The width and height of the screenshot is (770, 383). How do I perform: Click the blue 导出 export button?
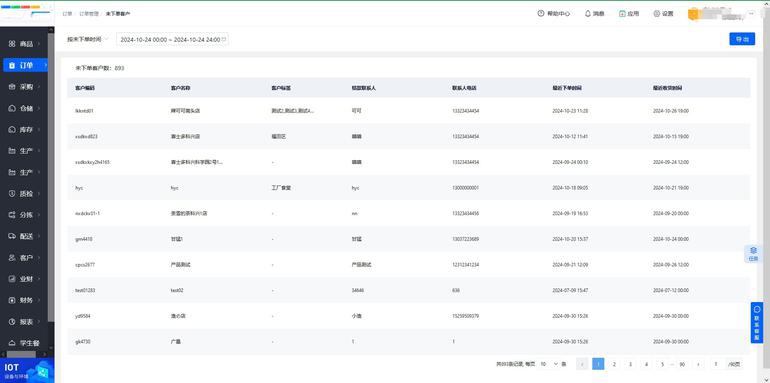coord(742,39)
